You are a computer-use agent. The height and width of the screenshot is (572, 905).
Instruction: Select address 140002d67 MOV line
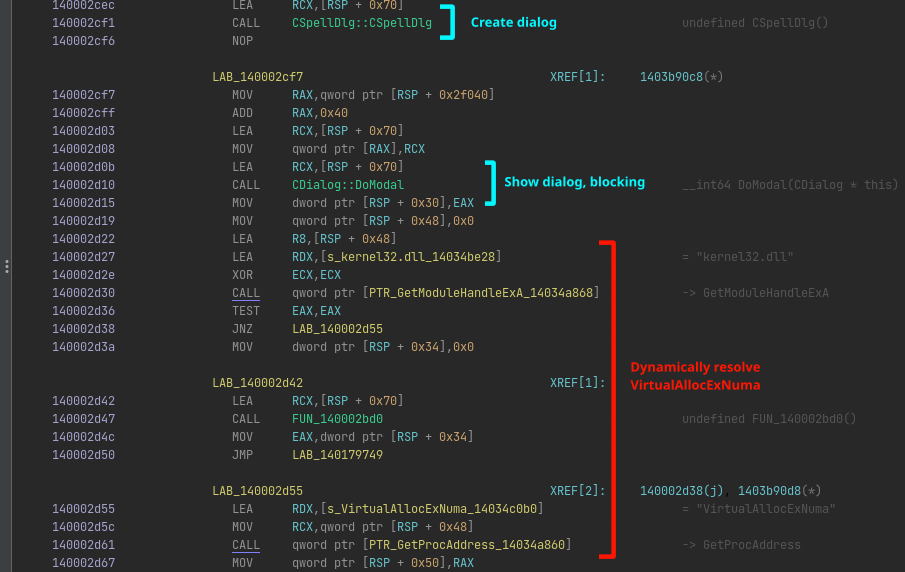pyautogui.click(x=84, y=563)
